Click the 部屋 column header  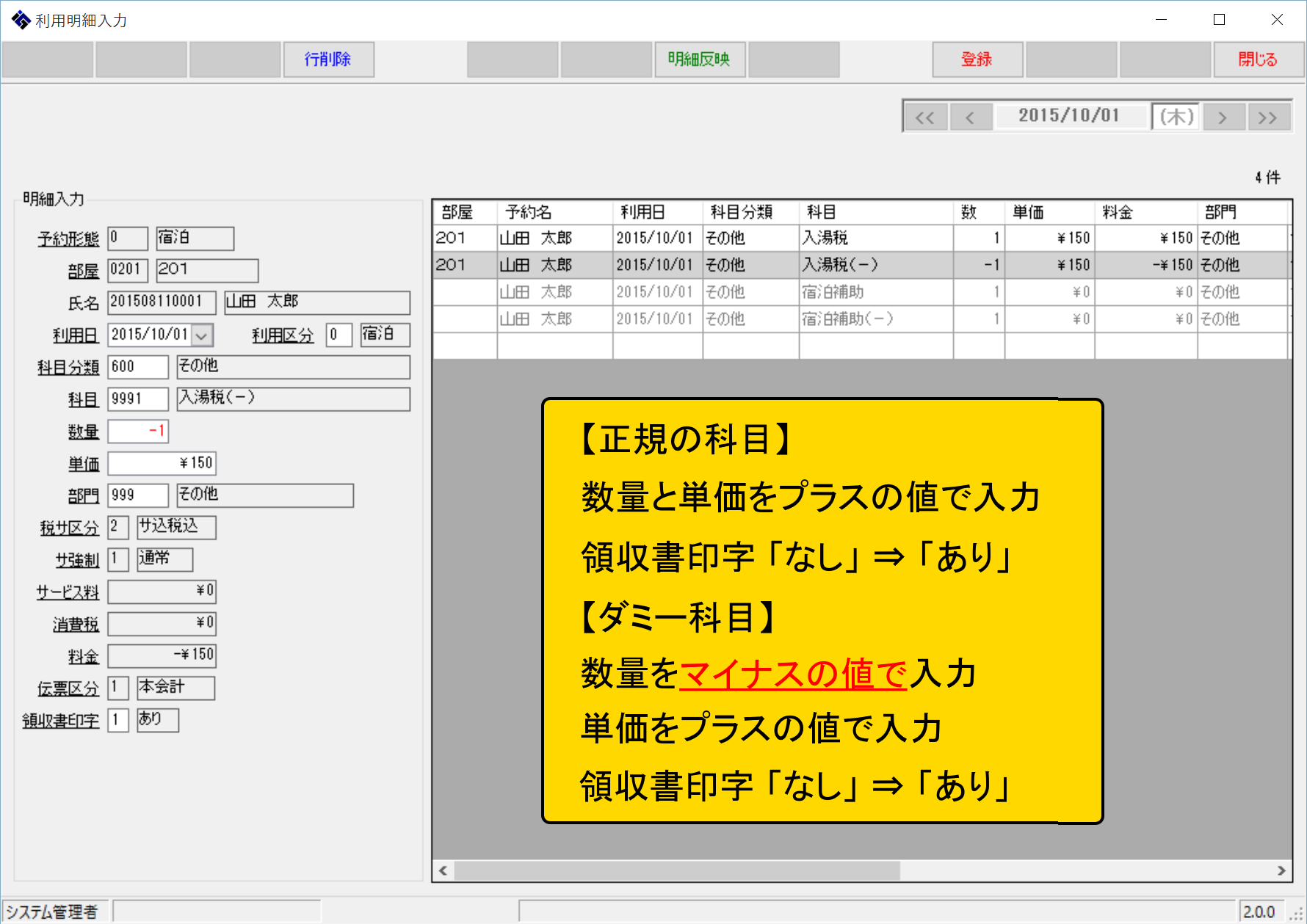coord(465,212)
